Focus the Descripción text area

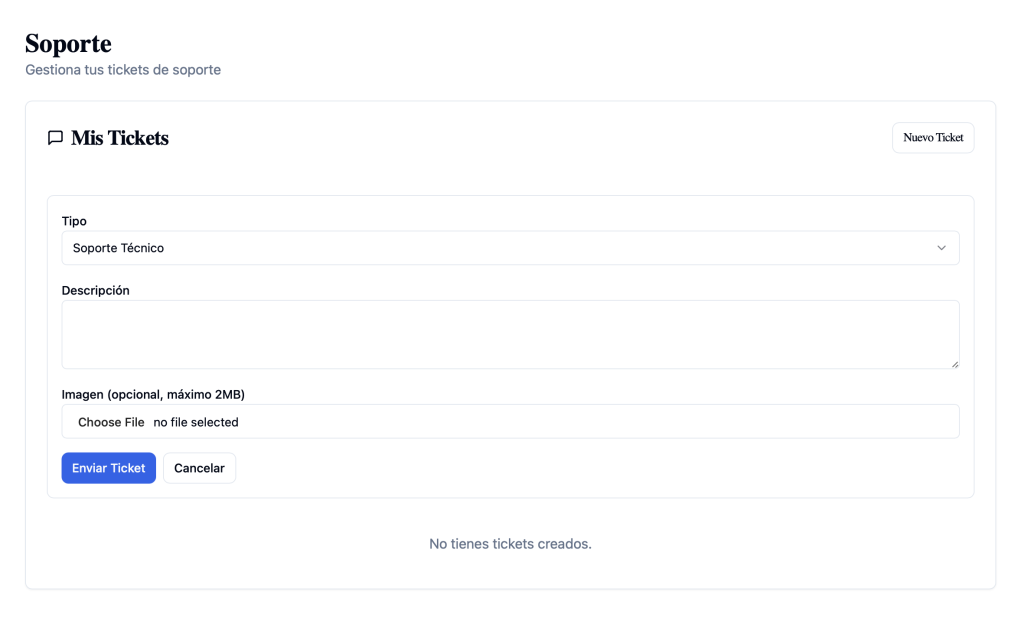(510, 334)
